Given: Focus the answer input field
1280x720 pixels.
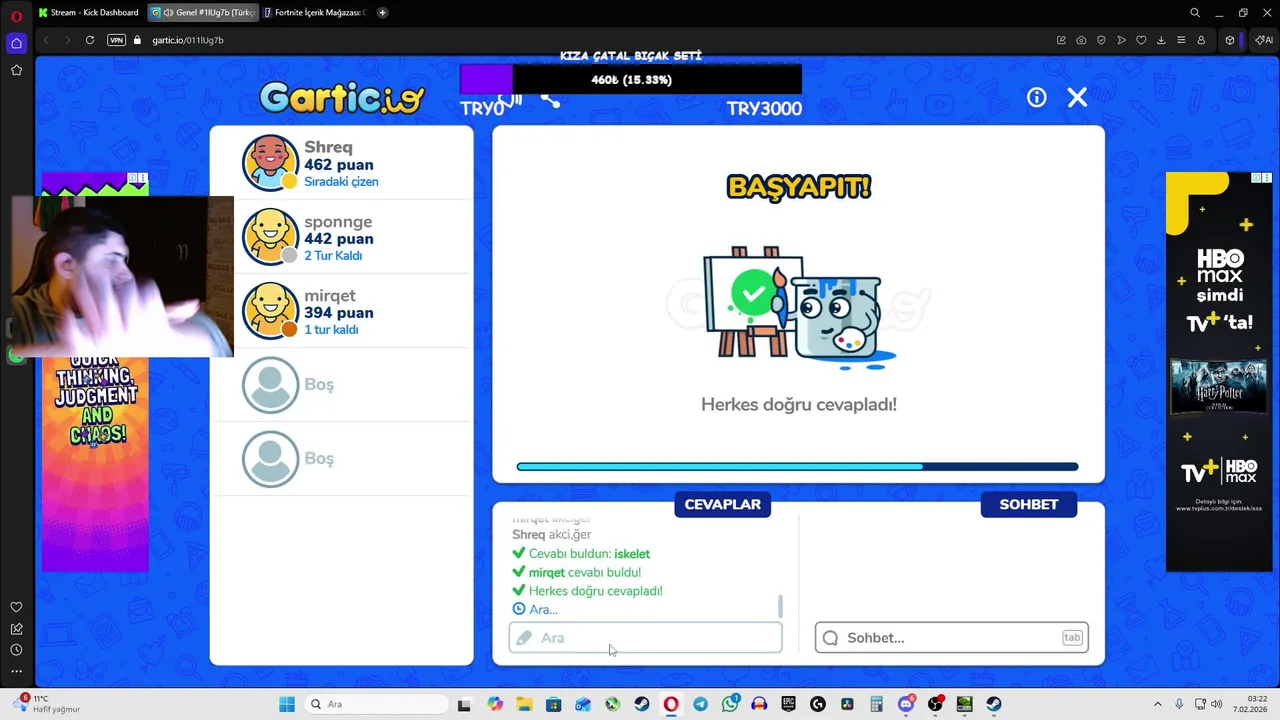Looking at the screenshot, I should click(x=645, y=638).
